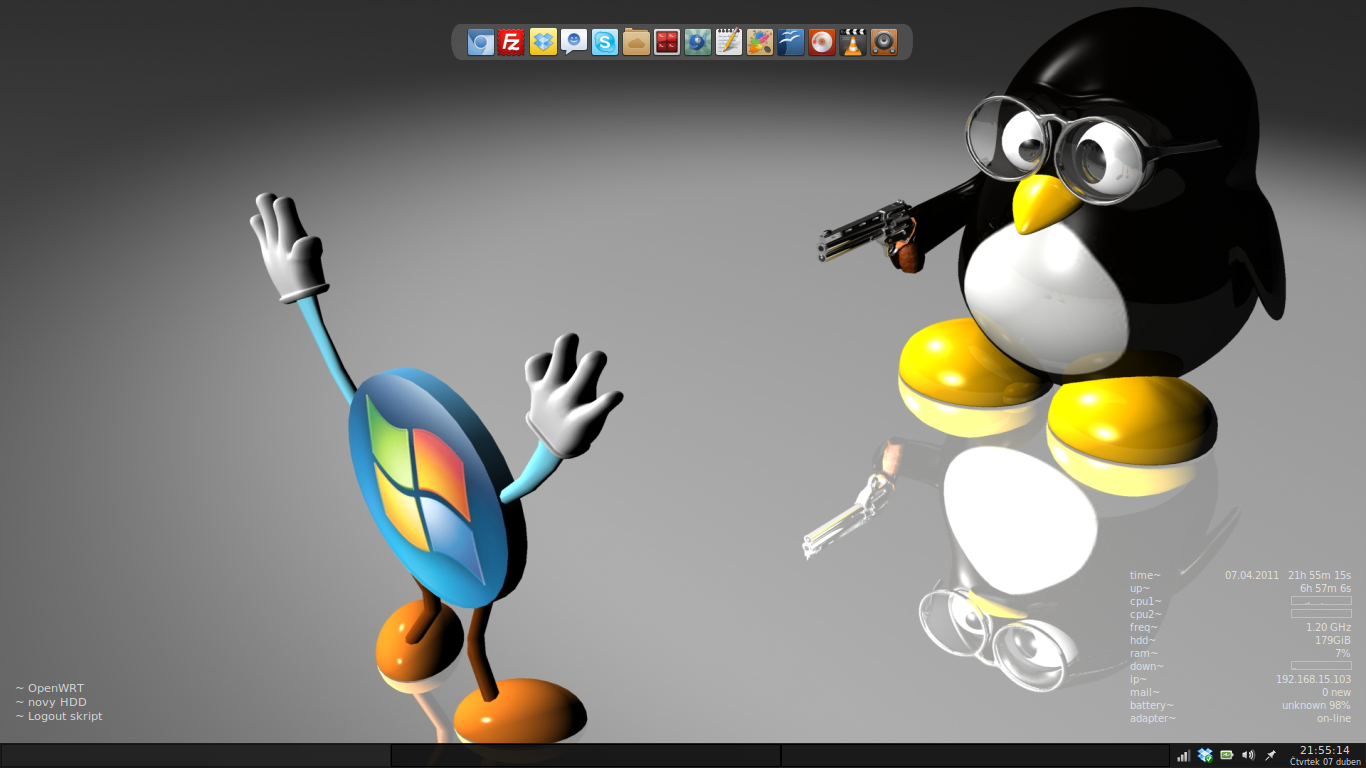Click the network signal tray icon

tap(1183, 755)
